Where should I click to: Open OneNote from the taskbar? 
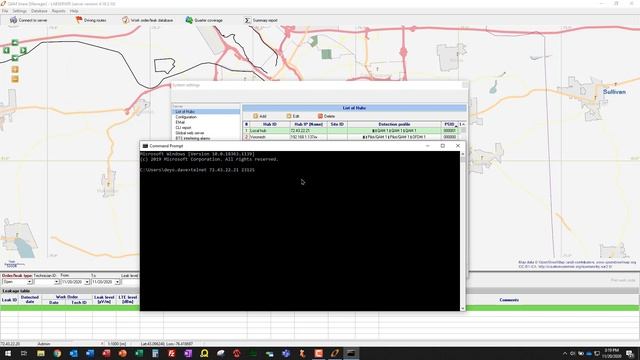coord(188,353)
